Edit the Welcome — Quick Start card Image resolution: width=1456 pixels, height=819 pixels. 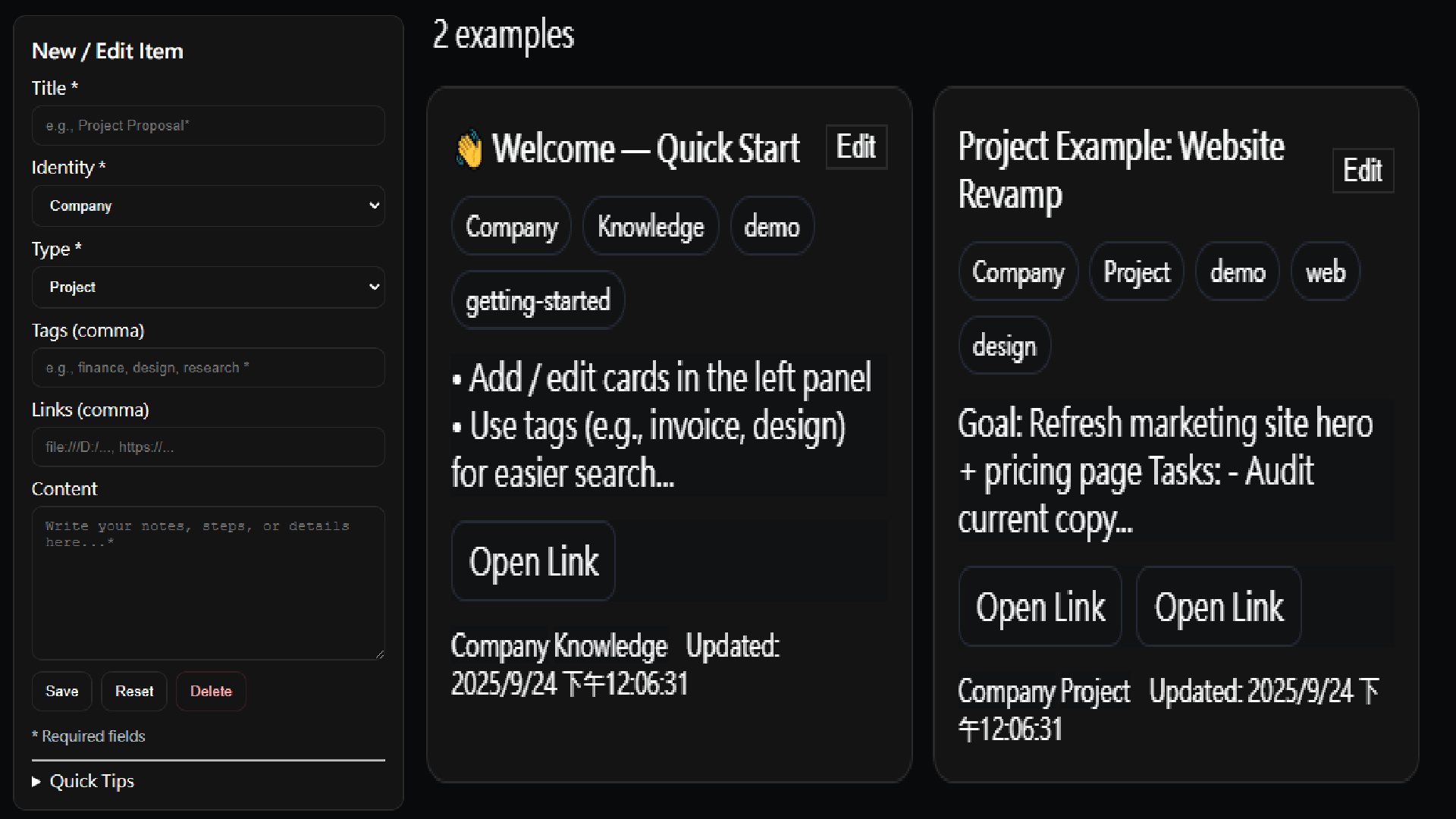pyautogui.click(x=856, y=147)
